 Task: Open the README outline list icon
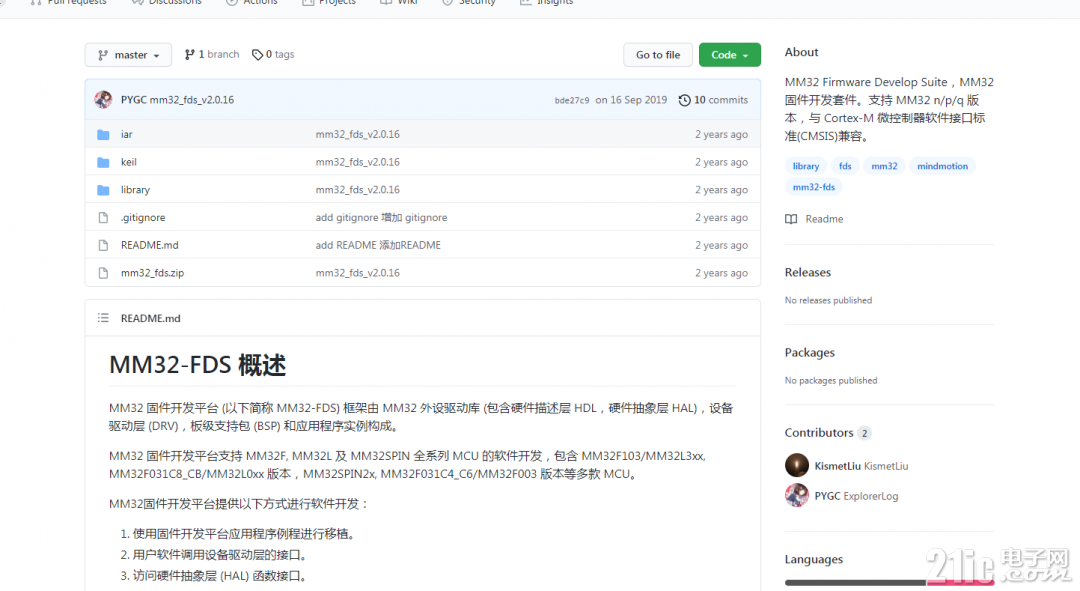pyautogui.click(x=103, y=318)
